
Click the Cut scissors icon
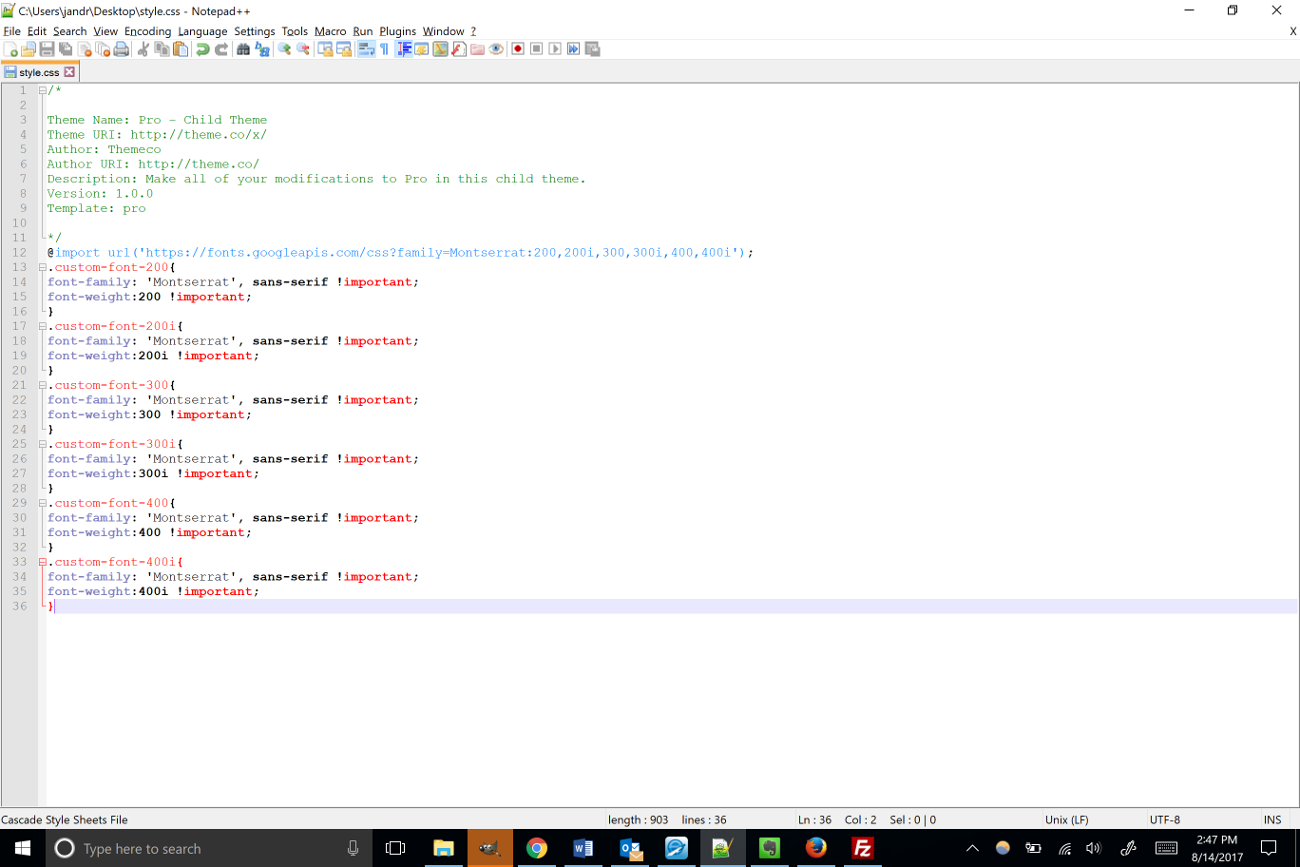[143, 49]
